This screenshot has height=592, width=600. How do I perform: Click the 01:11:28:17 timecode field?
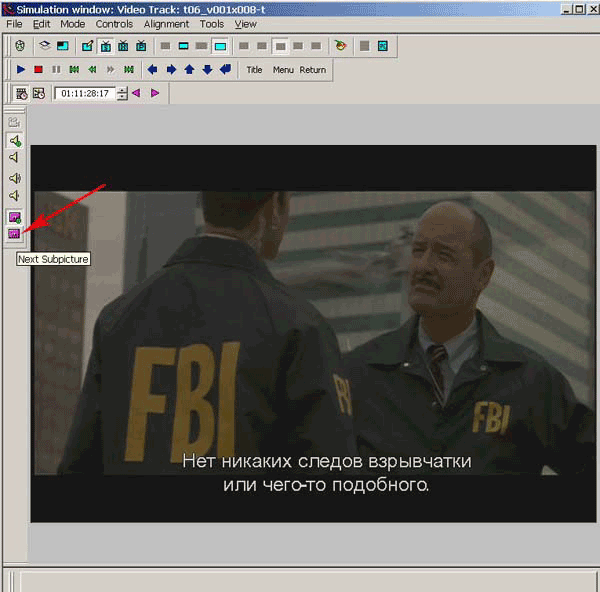[x=85, y=94]
